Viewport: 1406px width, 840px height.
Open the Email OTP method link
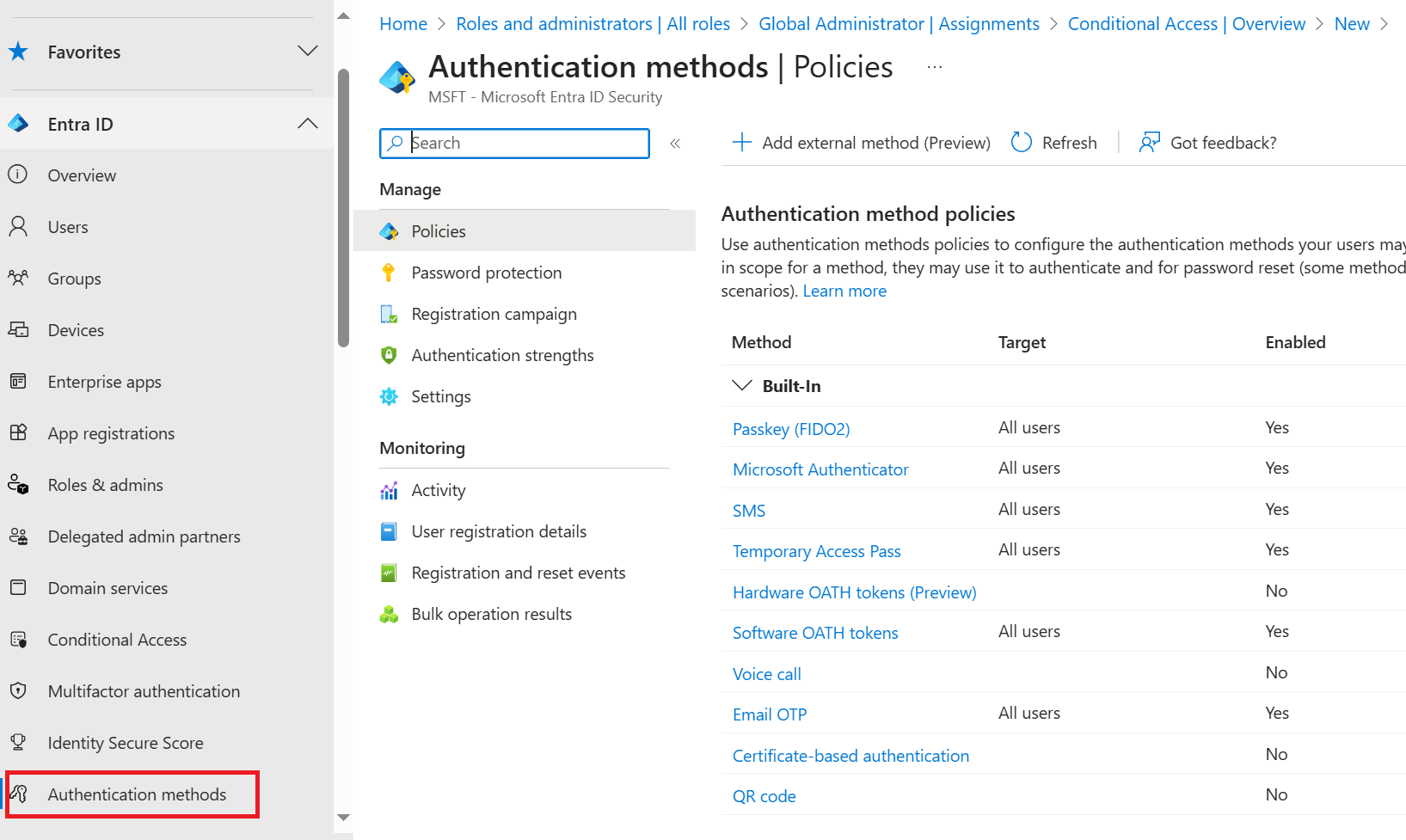click(x=770, y=714)
